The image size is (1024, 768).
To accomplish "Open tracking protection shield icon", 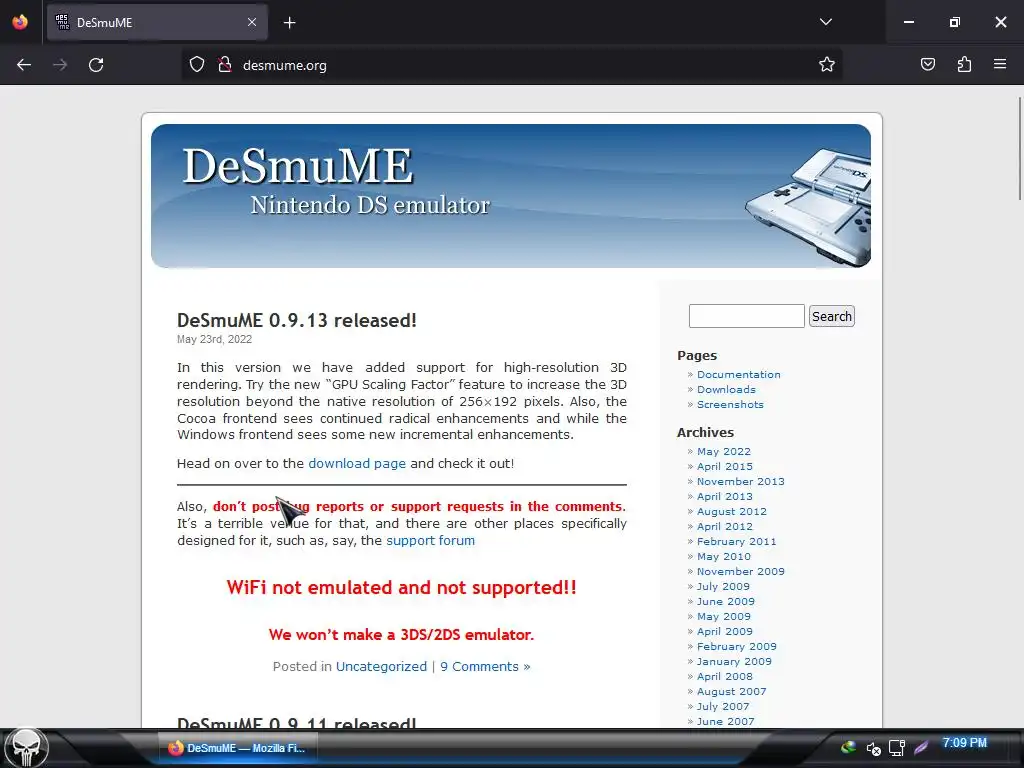I will click(197, 65).
